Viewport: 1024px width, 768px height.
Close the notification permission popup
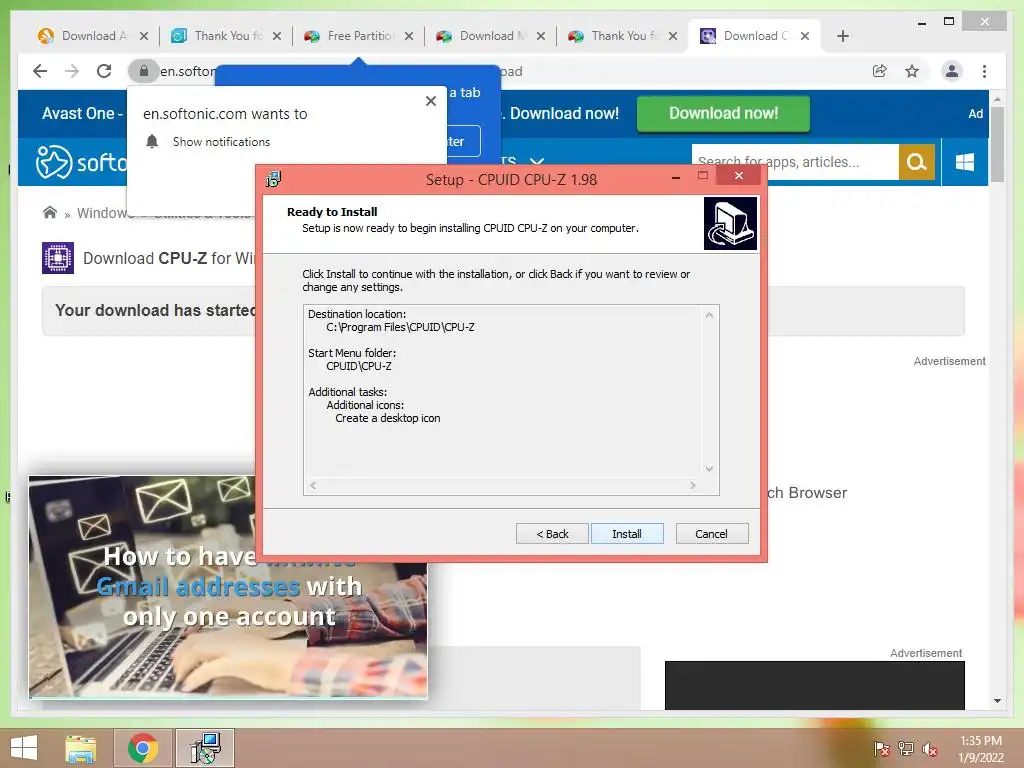(x=430, y=101)
